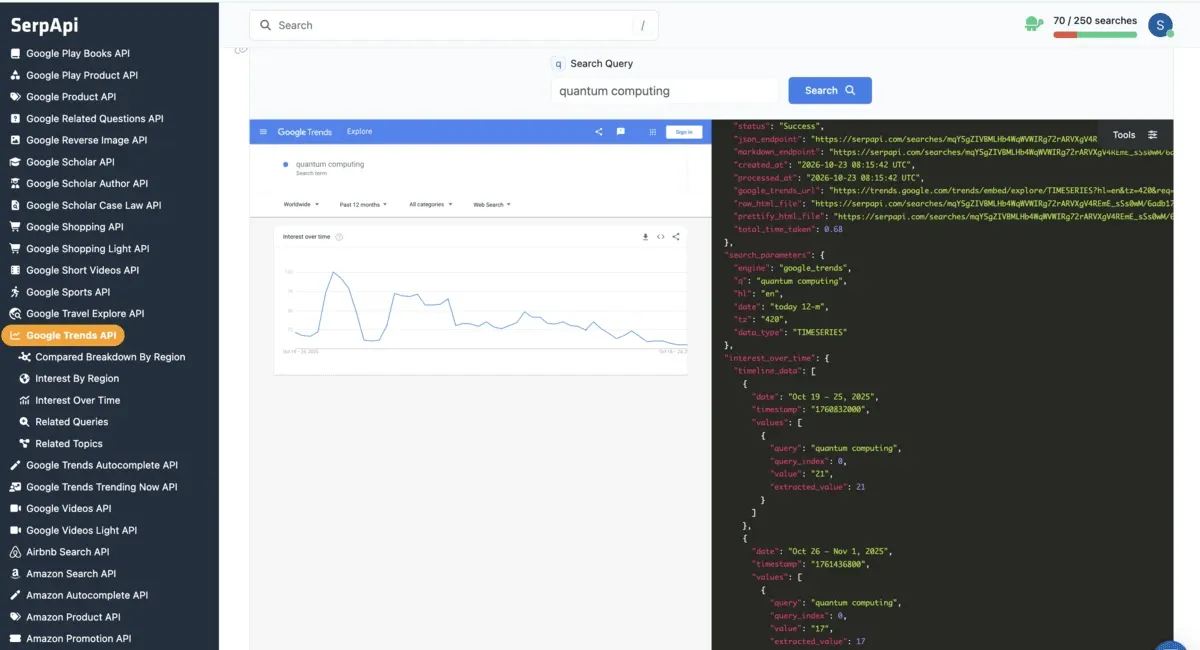Image resolution: width=1200 pixels, height=650 pixels.
Task: Click help icon beside Interest over time
Action: (340, 237)
